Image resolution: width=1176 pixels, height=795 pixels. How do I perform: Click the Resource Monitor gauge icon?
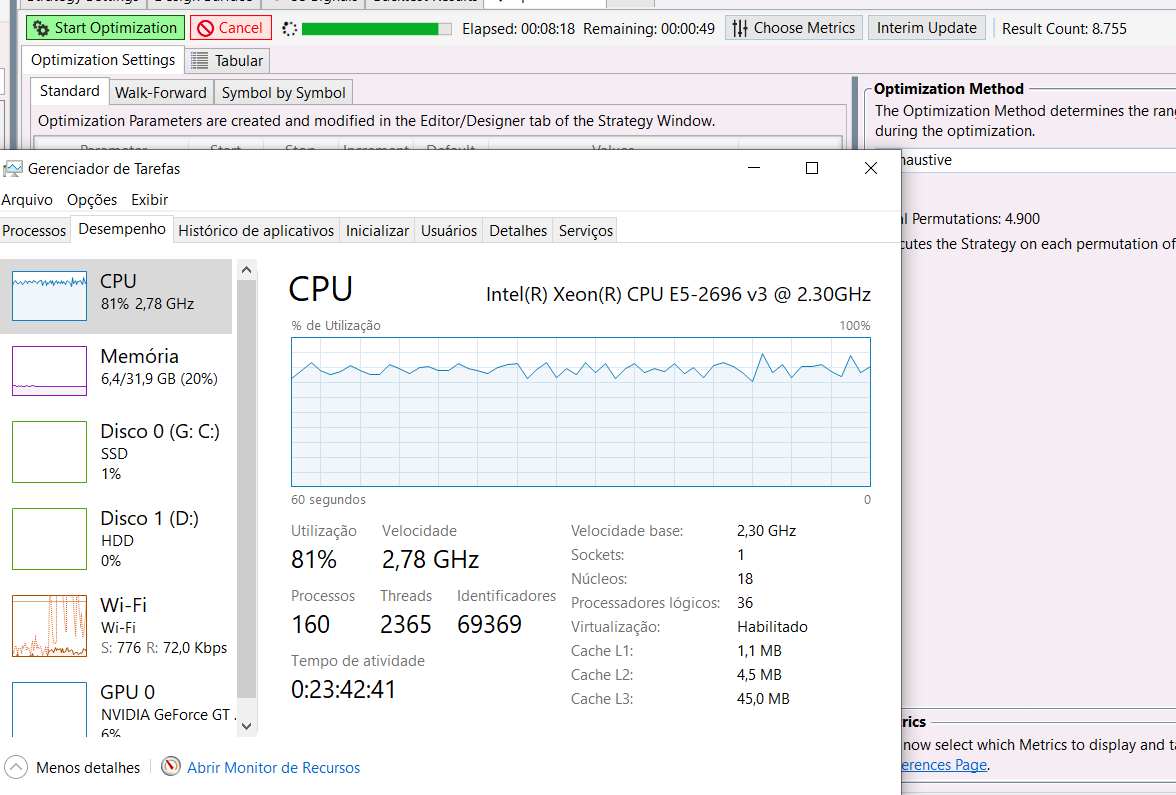click(171, 766)
